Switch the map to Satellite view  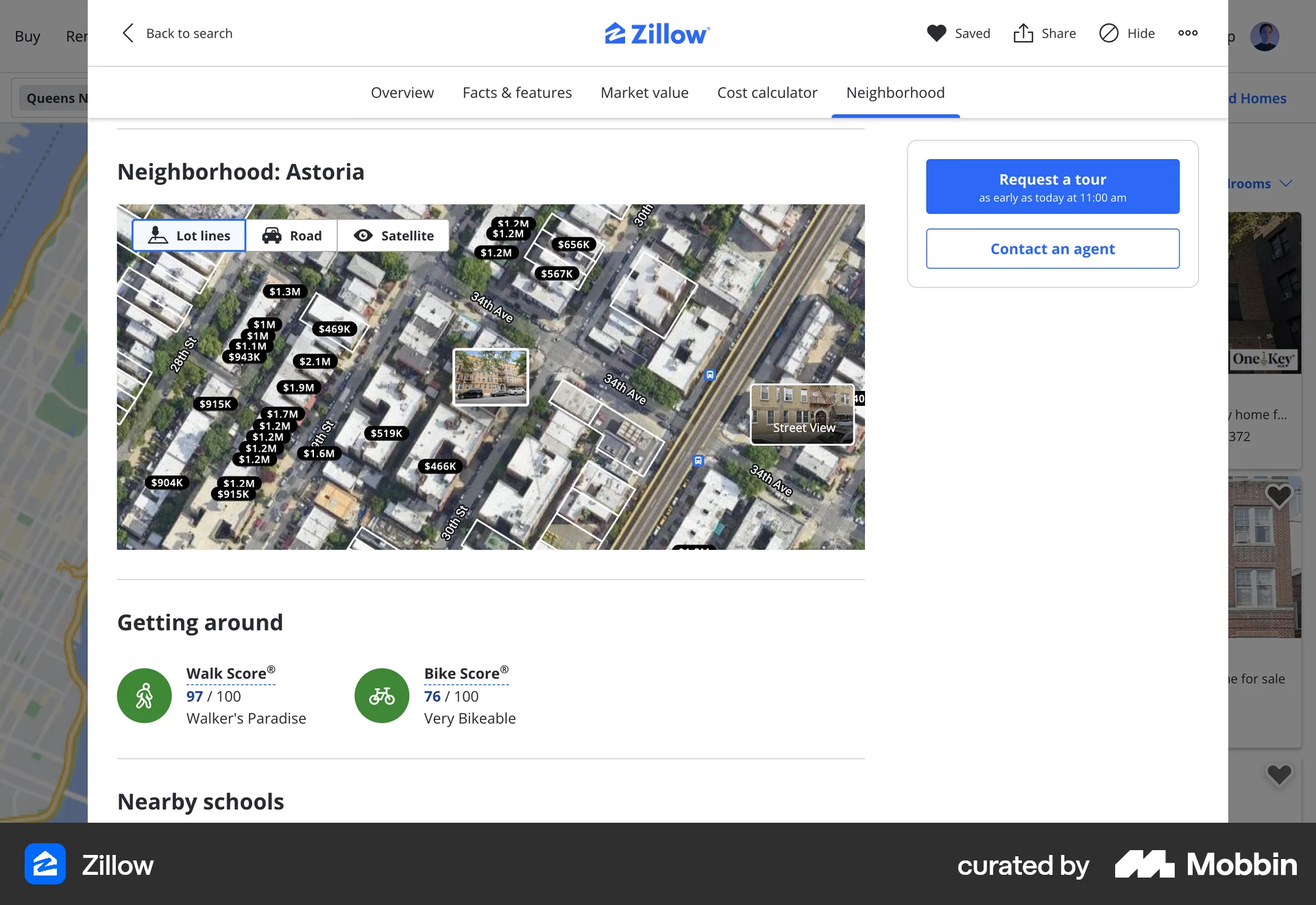[x=394, y=235]
